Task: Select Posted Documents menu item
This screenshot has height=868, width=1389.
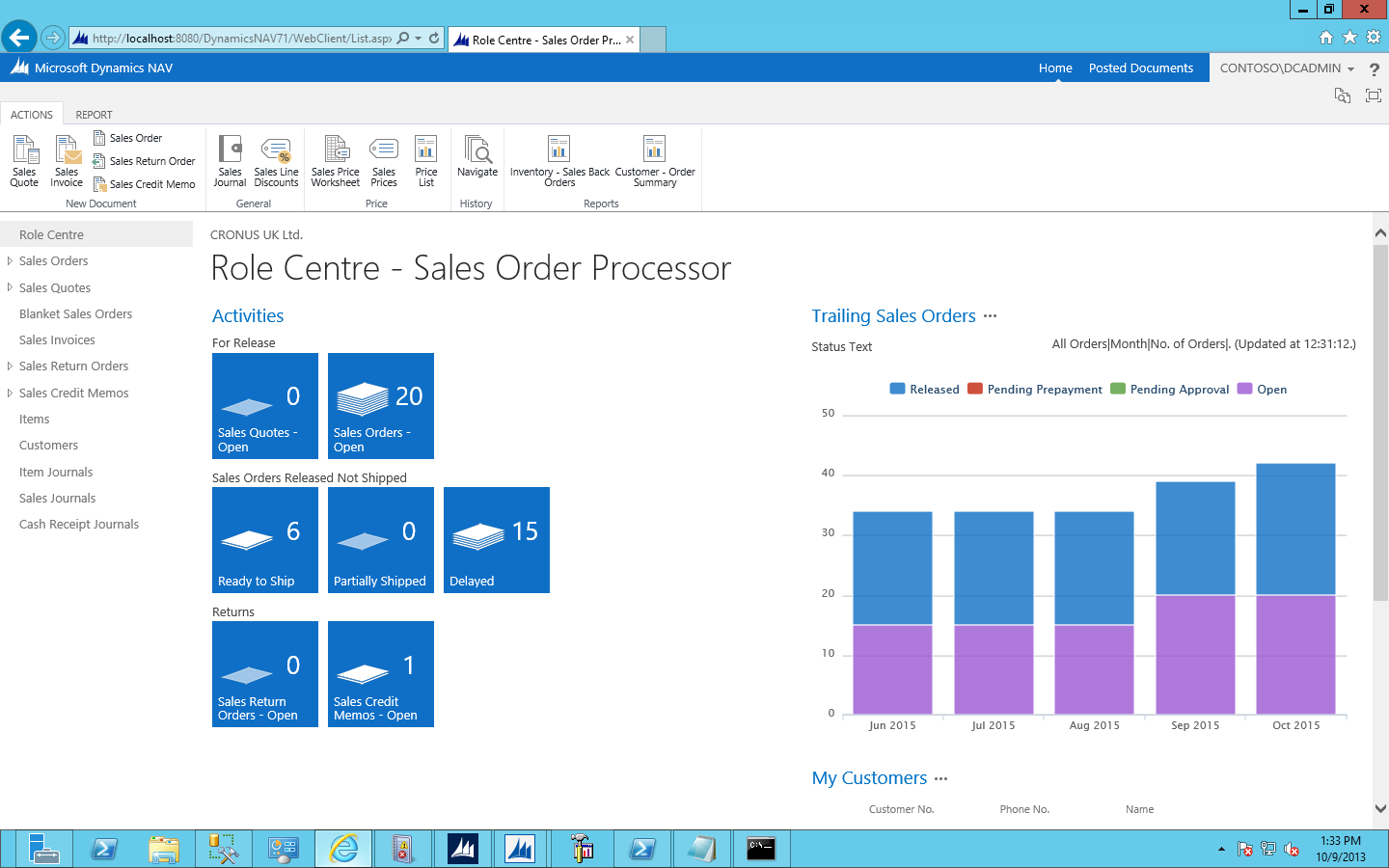Action: [1141, 68]
